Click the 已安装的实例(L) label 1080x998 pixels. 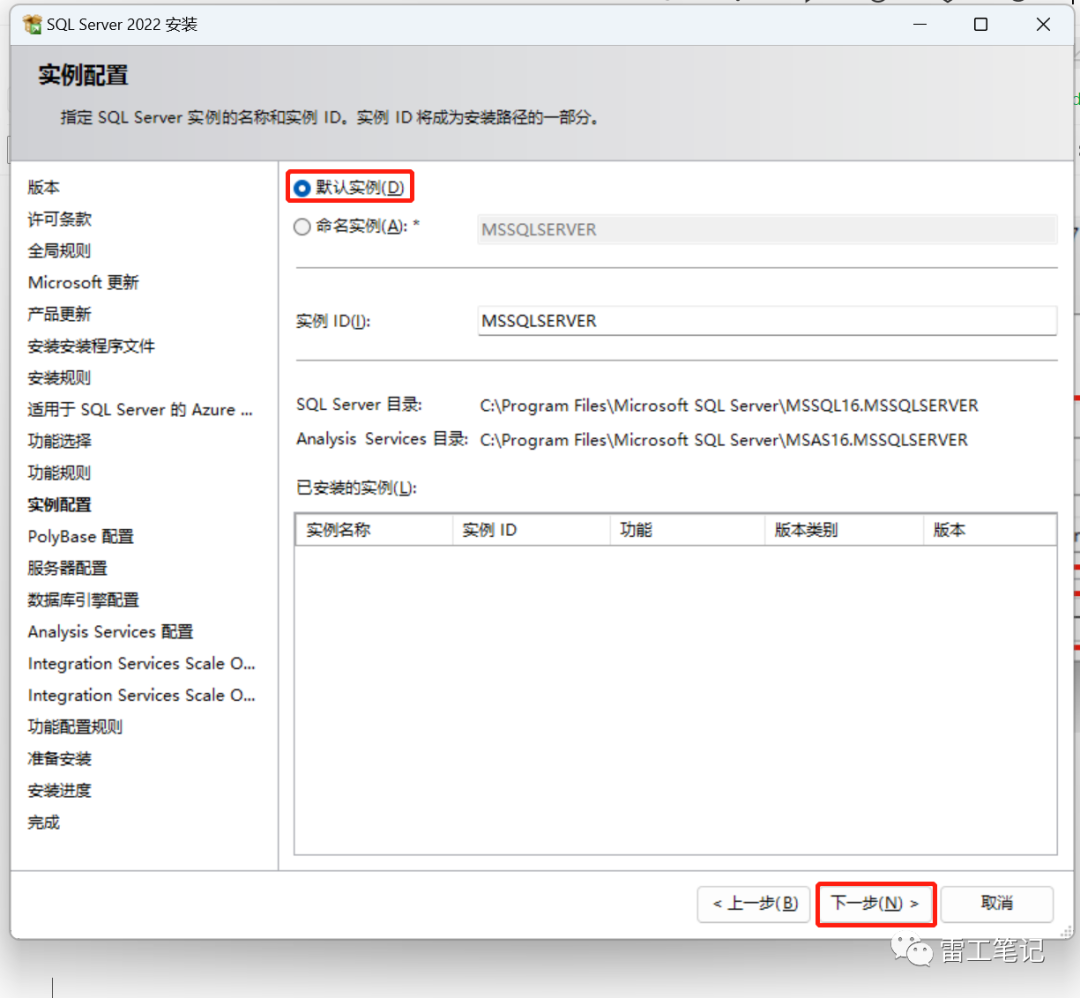tap(356, 488)
